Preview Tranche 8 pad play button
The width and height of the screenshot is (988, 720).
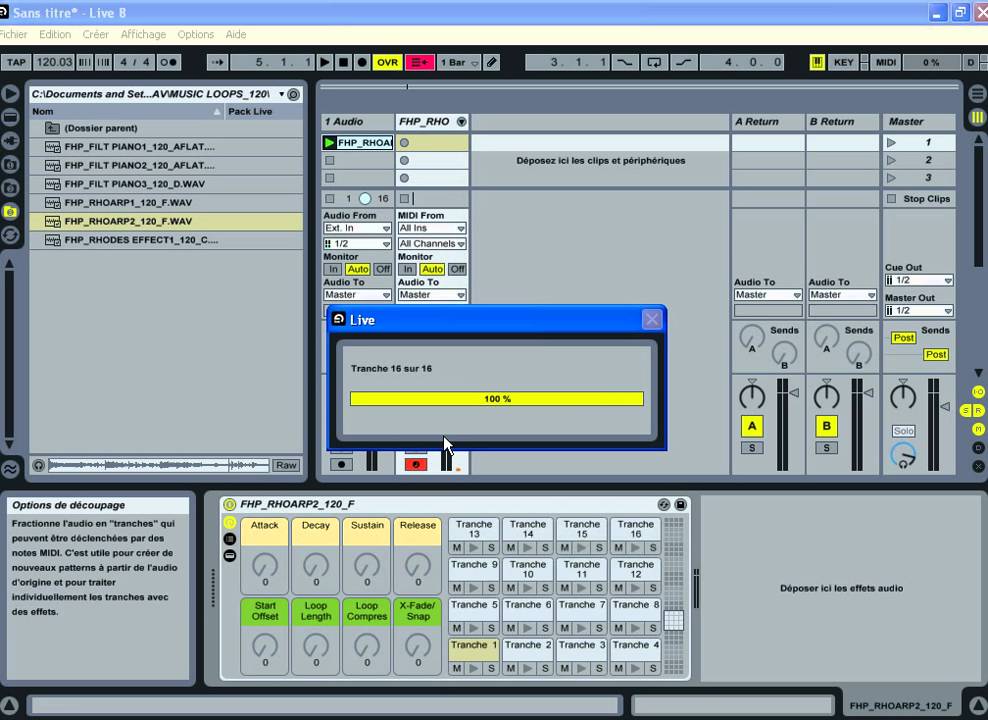click(x=636, y=628)
